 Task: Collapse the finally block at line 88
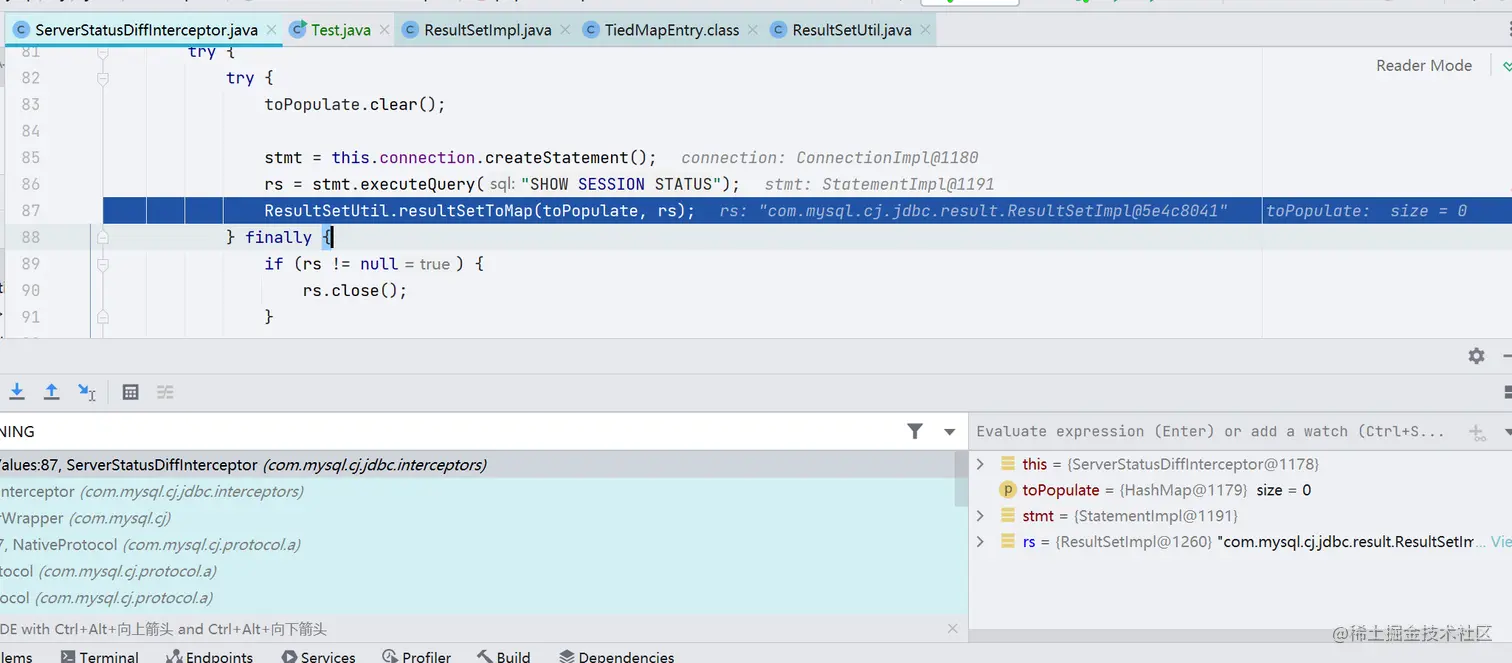[x=103, y=237]
